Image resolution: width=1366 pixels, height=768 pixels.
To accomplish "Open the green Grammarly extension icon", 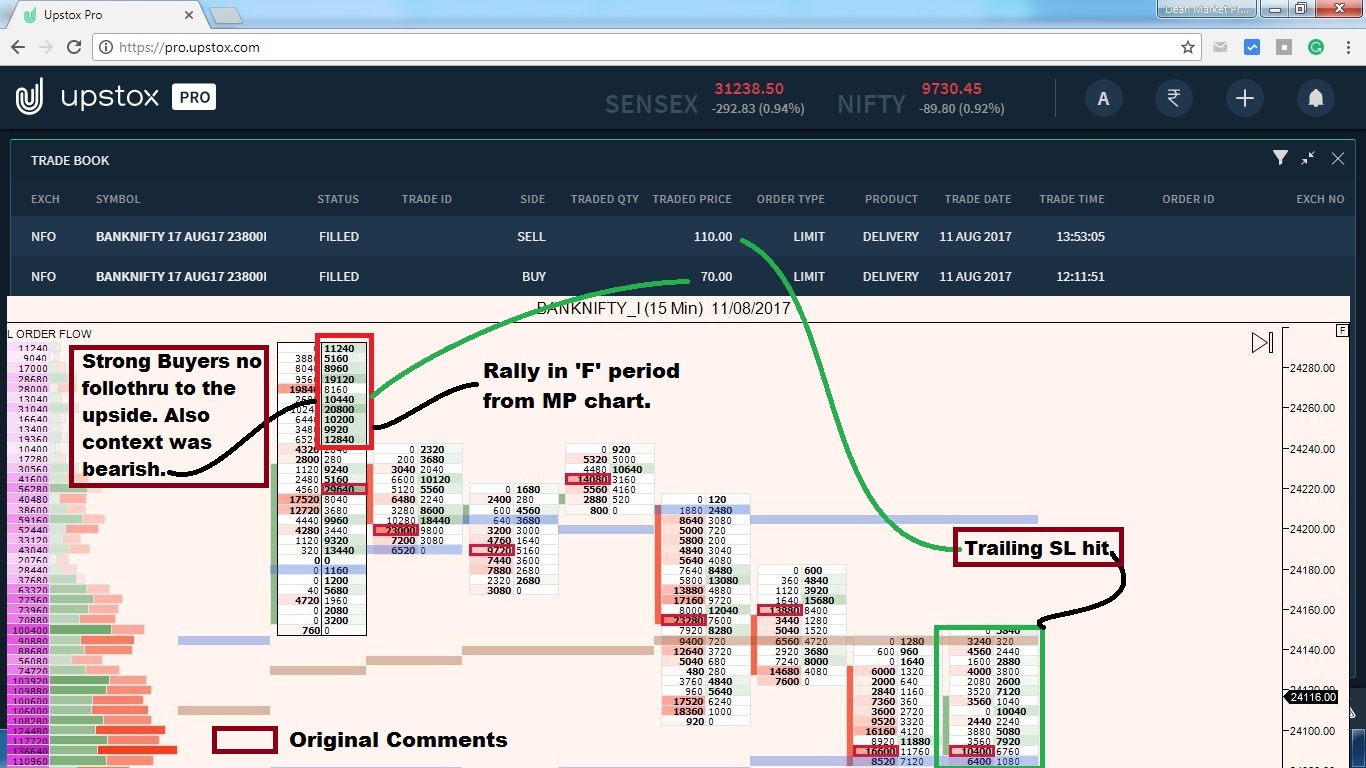I will click(x=1316, y=47).
